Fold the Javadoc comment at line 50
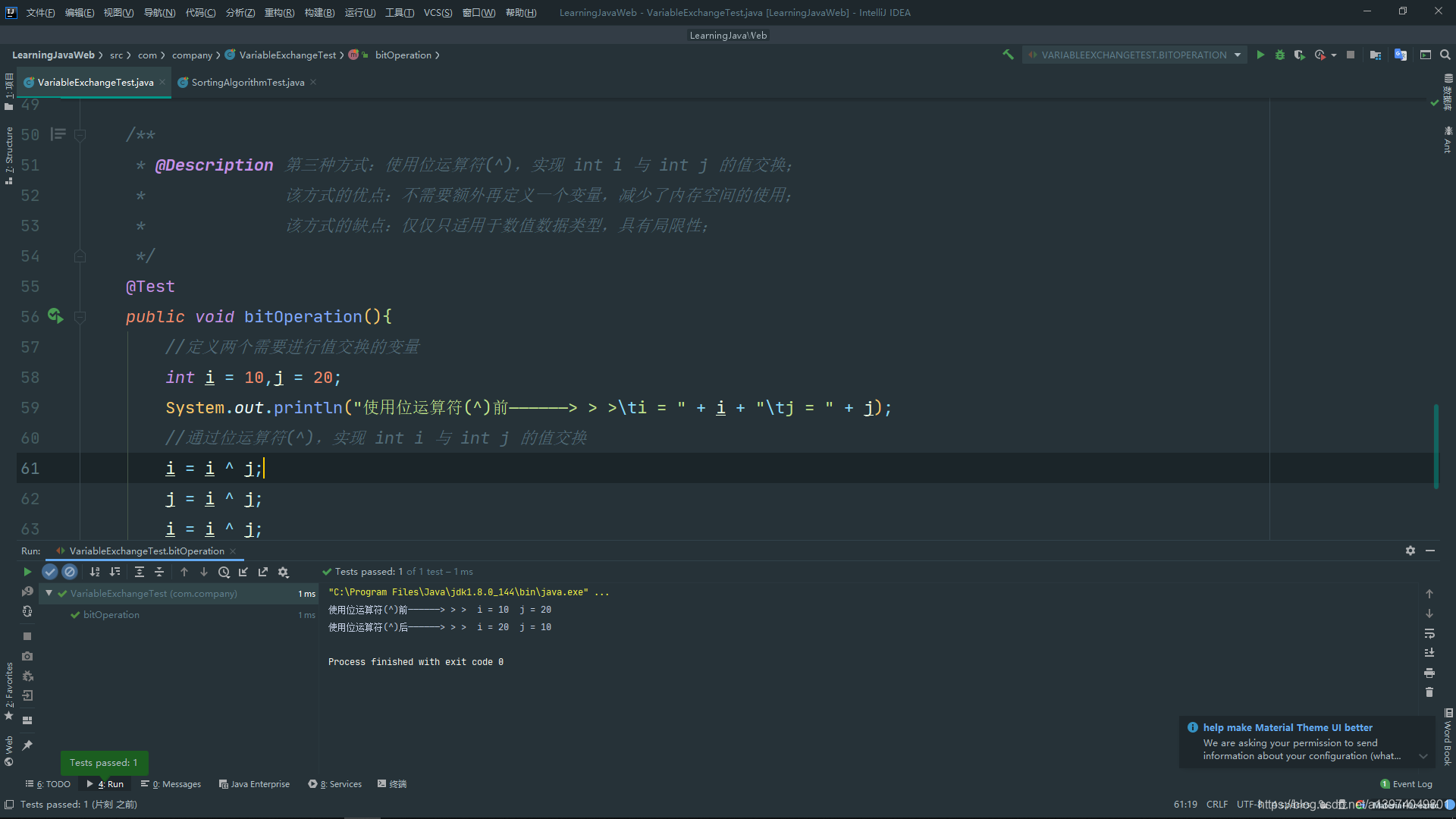 click(x=80, y=135)
